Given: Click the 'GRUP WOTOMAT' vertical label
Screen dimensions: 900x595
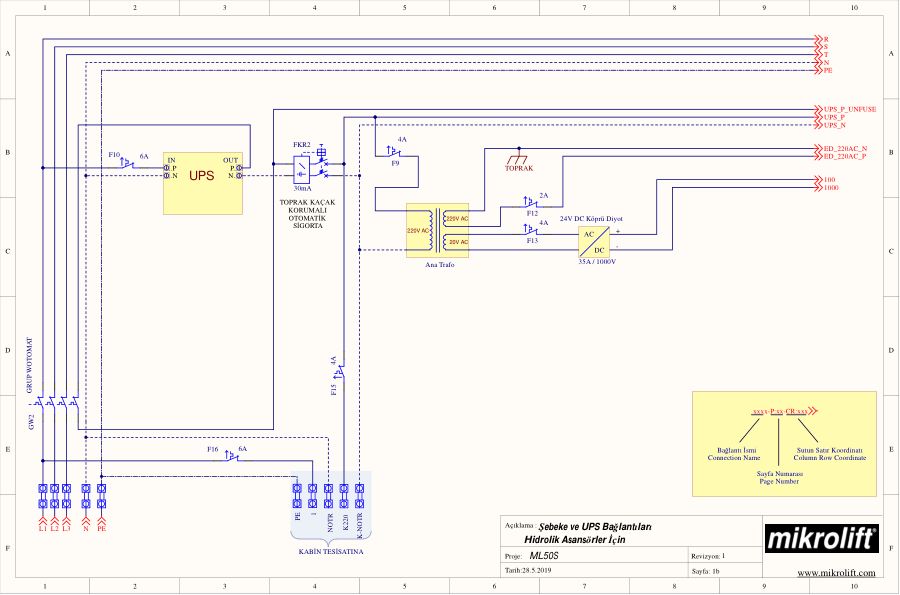Looking at the screenshot, I should [30, 365].
